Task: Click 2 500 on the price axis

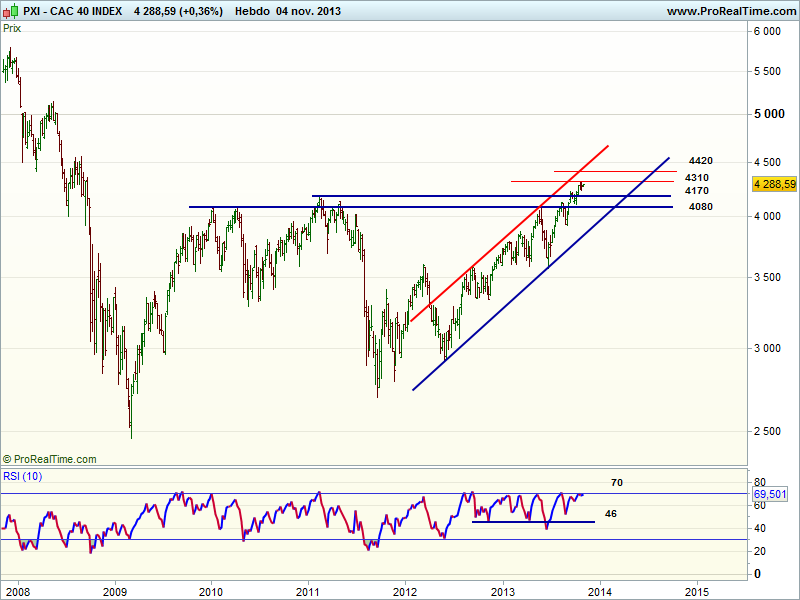Action: 767,431
